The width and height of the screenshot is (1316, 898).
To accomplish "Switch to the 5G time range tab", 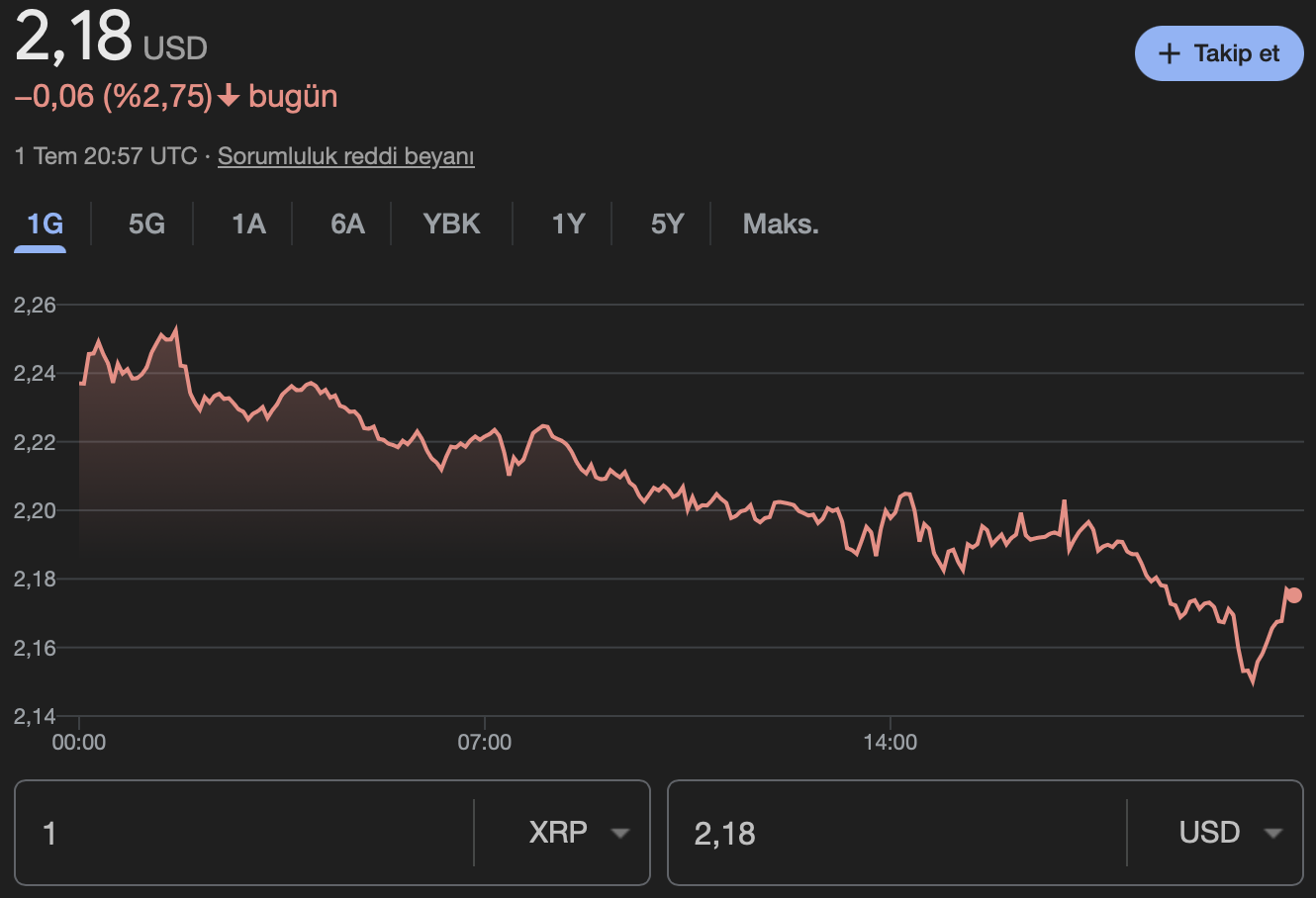I will pos(146,224).
